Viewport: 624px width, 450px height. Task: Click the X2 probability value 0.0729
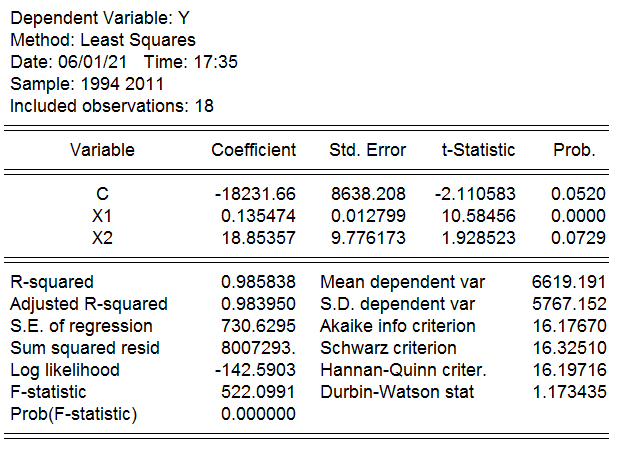click(578, 238)
